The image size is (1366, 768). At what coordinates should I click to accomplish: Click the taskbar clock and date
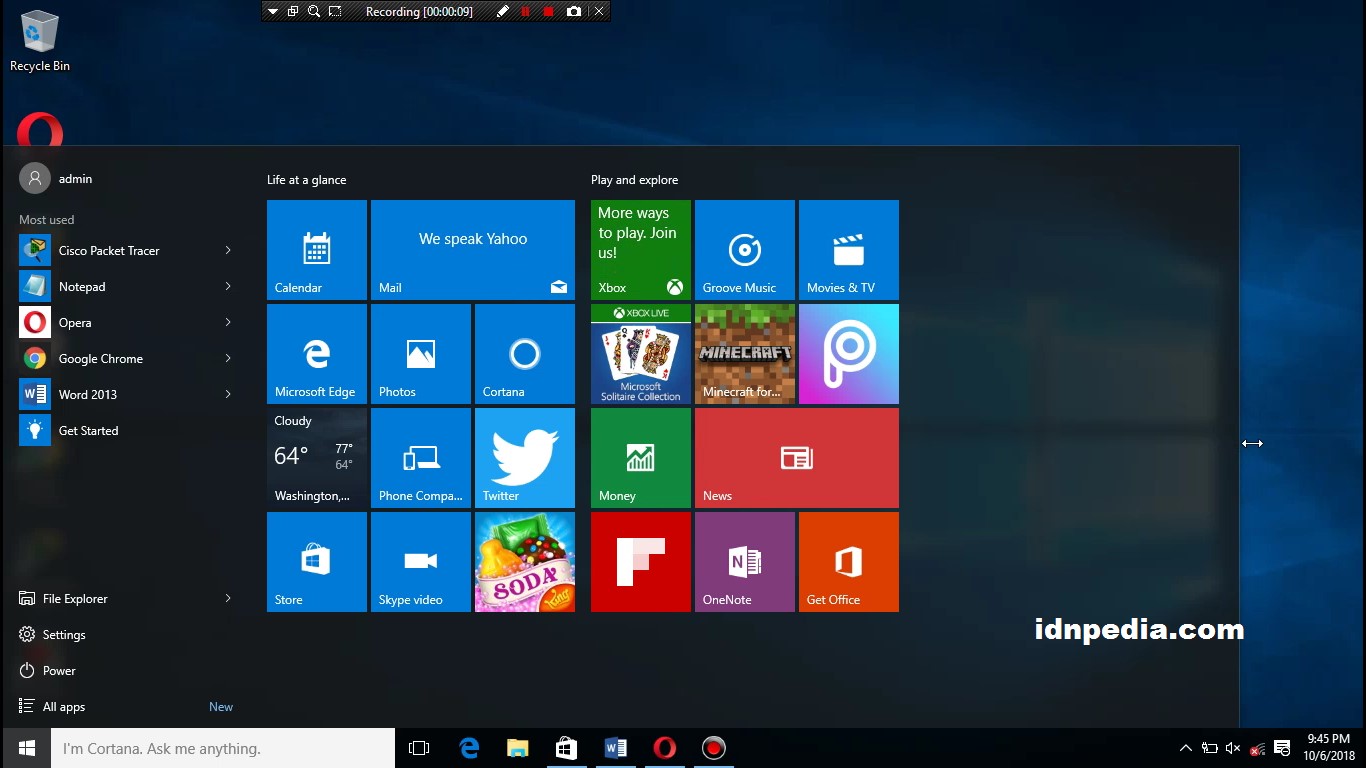tap(1328, 747)
